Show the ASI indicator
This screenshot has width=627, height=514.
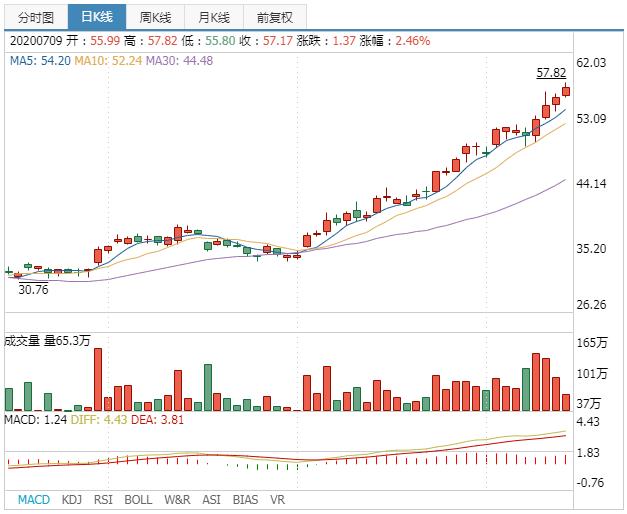(x=211, y=498)
